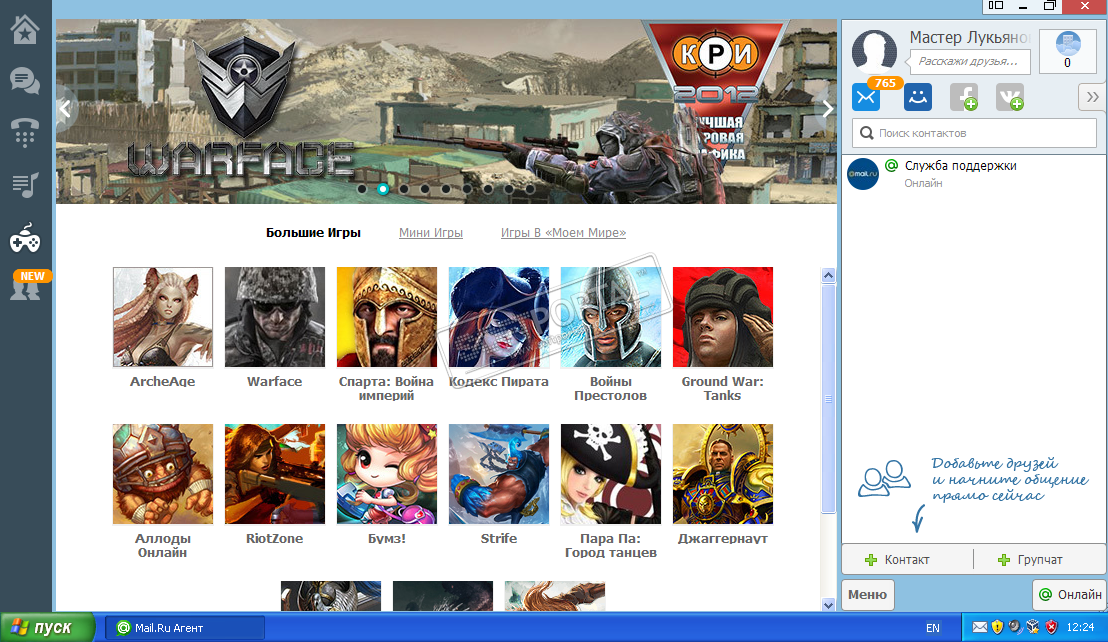Click the taskbar clock 12:24
Image resolution: width=1108 pixels, height=642 pixels.
click(x=1080, y=626)
